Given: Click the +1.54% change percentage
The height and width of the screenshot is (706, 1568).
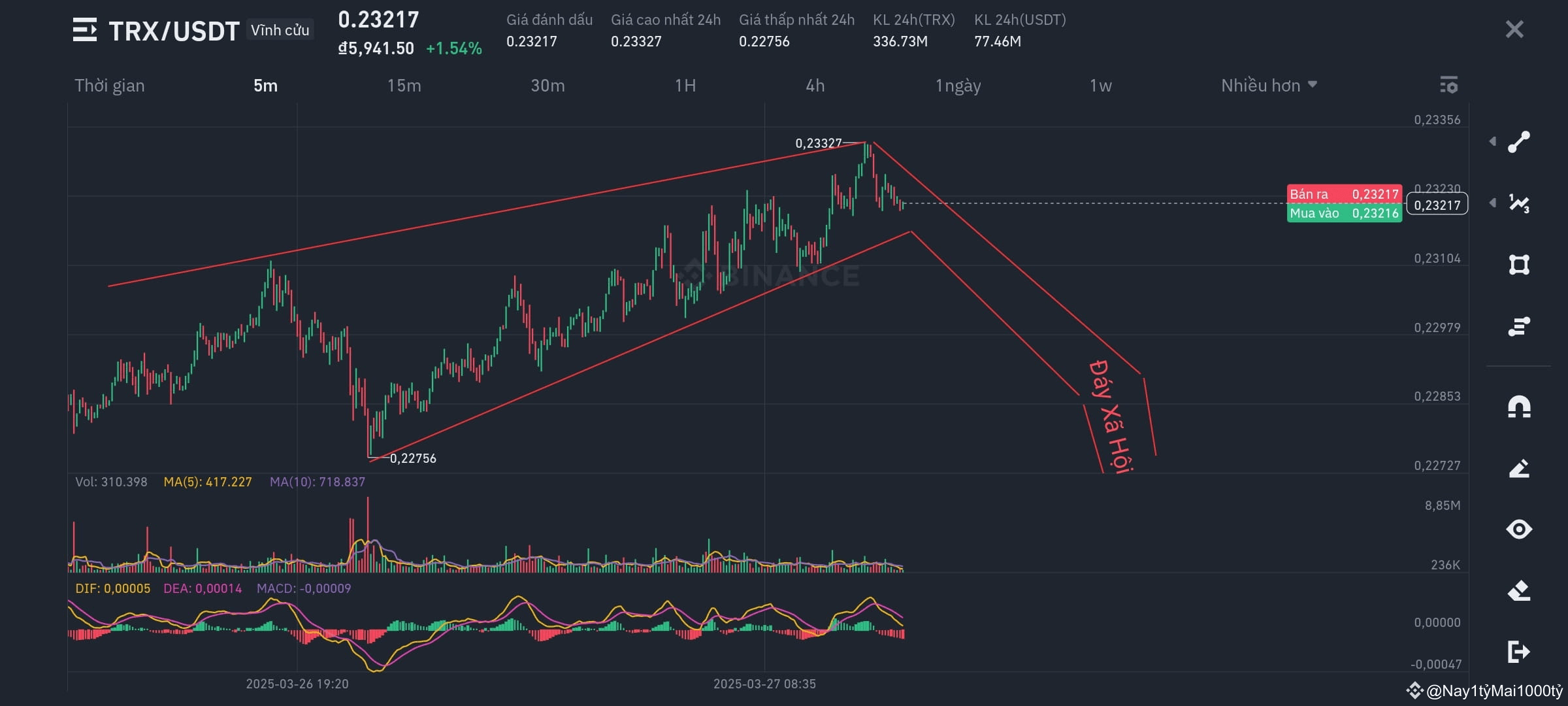Looking at the screenshot, I should [x=453, y=48].
